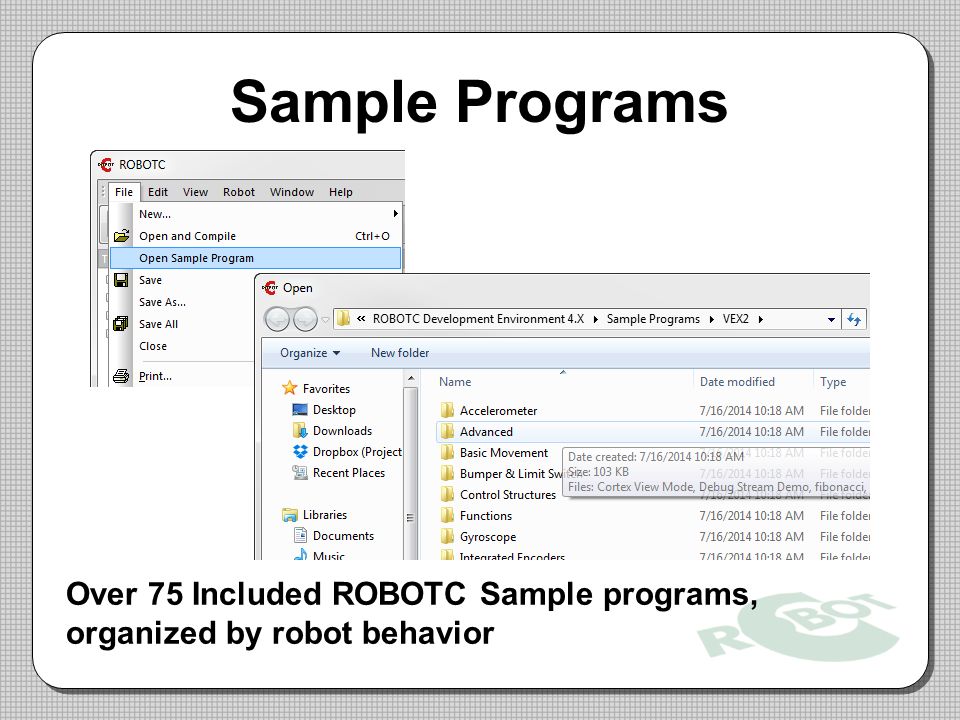Screen dimensions: 960x720
Task: Sort by Name column header
Action: tap(455, 381)
